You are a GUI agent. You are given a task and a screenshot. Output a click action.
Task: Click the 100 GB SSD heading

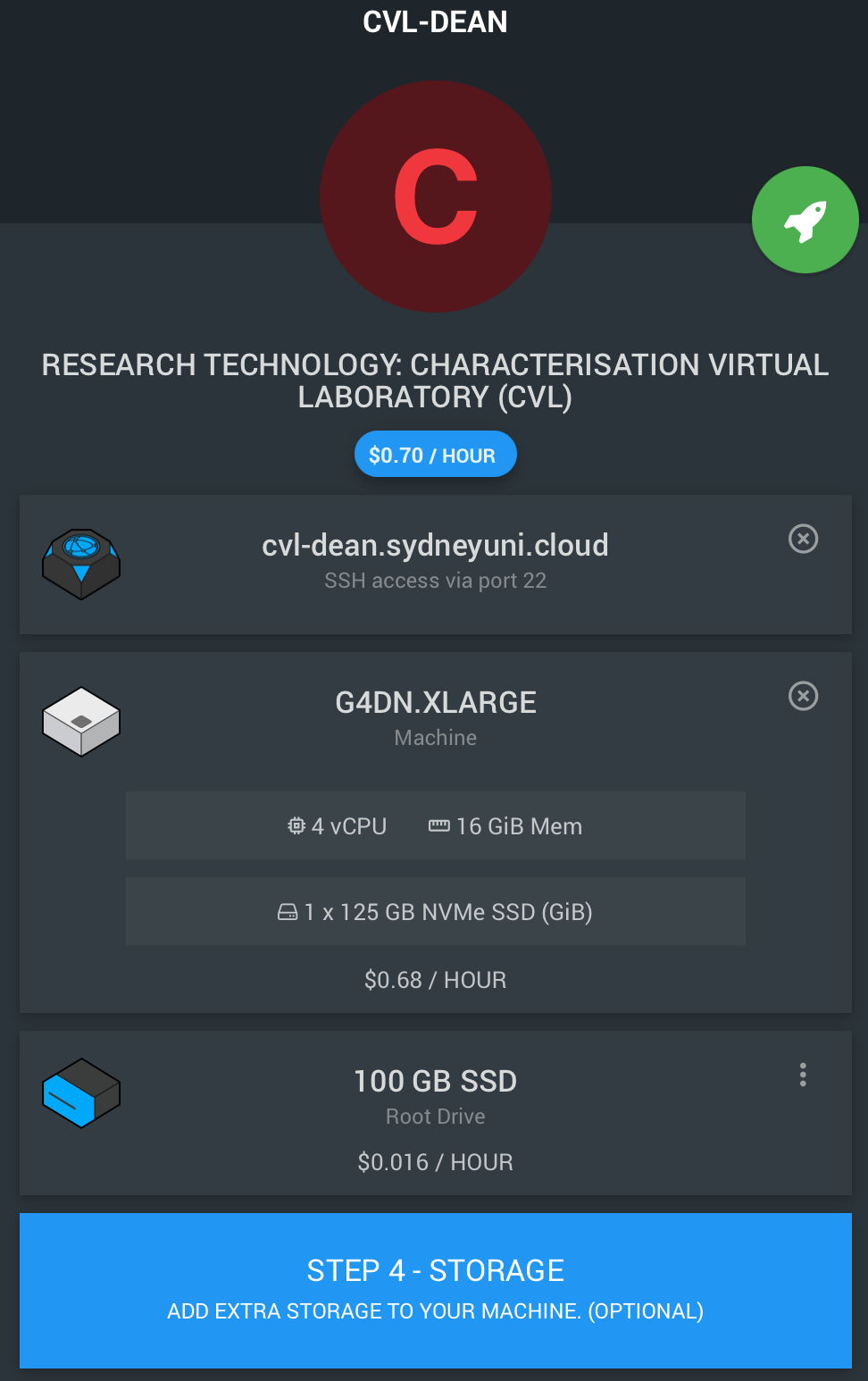click(x=436, y=1081)
